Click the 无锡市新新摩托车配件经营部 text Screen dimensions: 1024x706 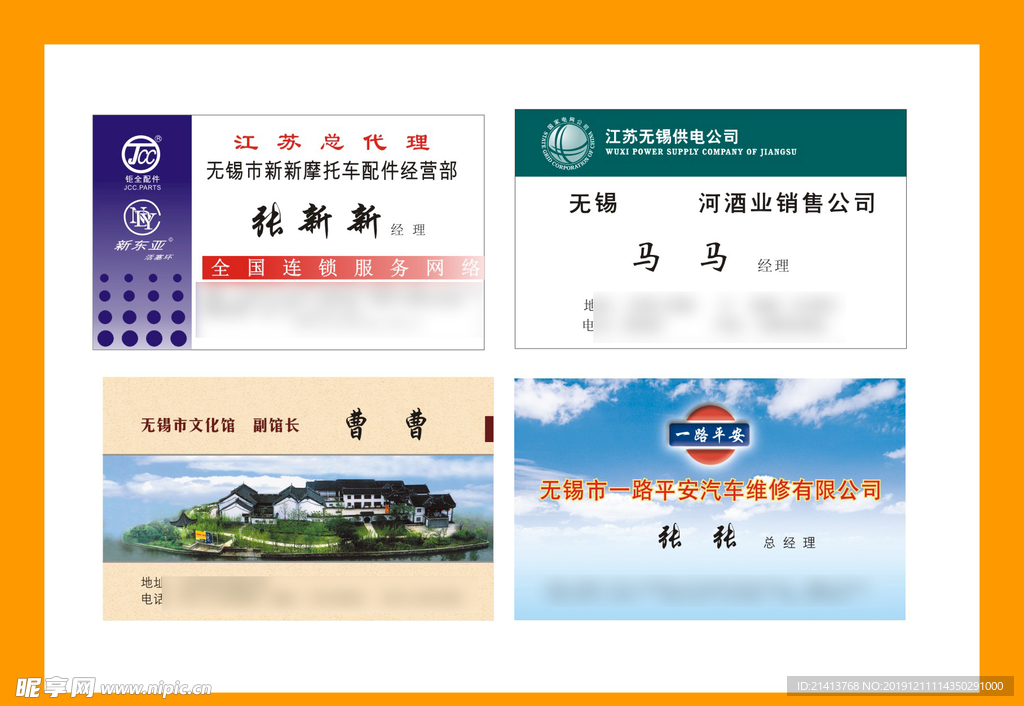point(331,171)
